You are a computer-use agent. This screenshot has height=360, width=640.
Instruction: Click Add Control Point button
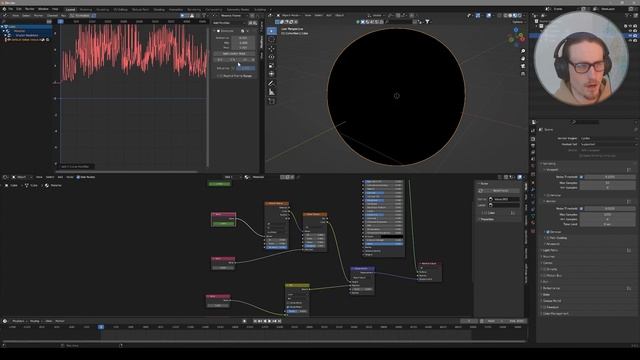pos(234,53)
